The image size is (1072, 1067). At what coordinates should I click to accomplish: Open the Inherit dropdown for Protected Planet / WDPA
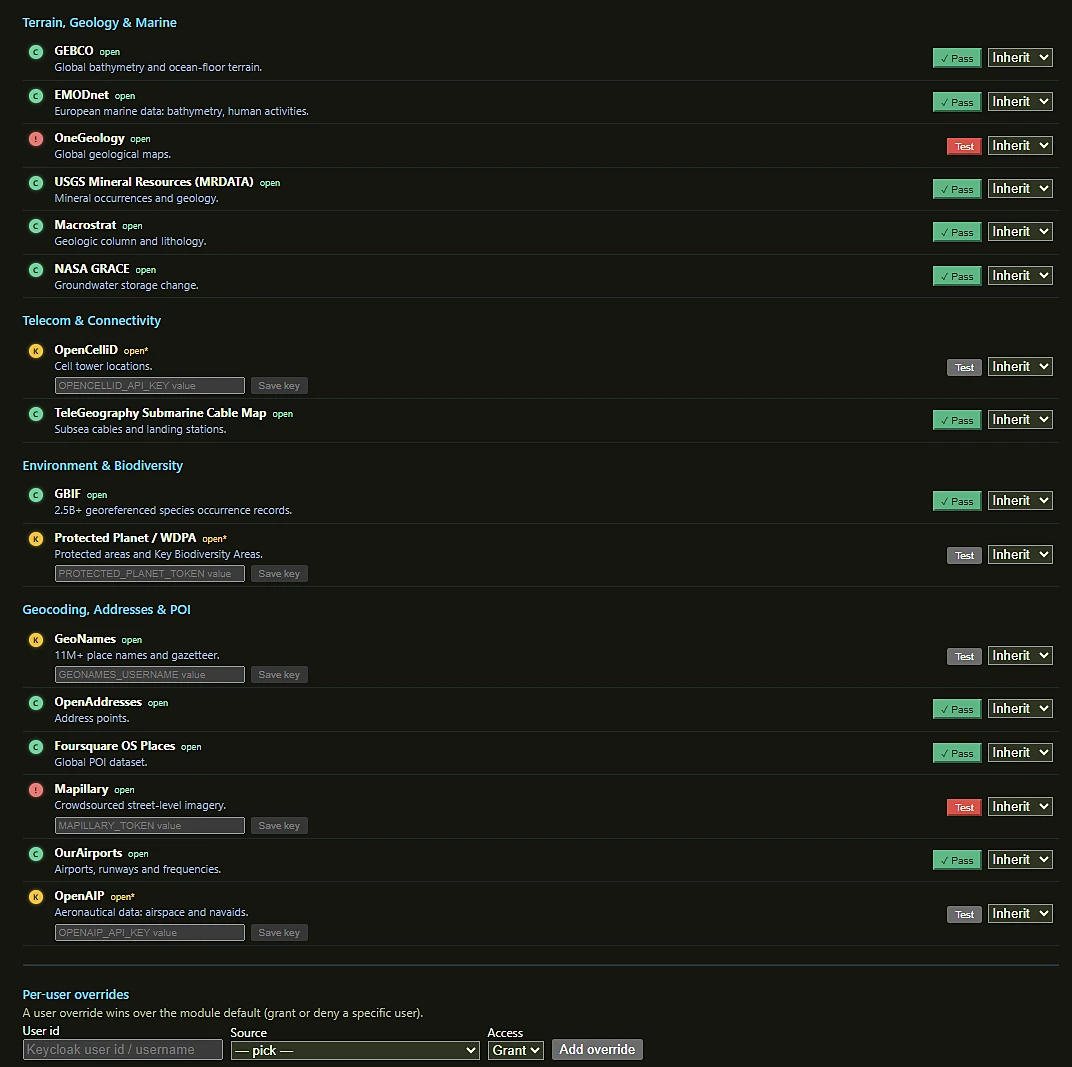(x=1020, y=555)
